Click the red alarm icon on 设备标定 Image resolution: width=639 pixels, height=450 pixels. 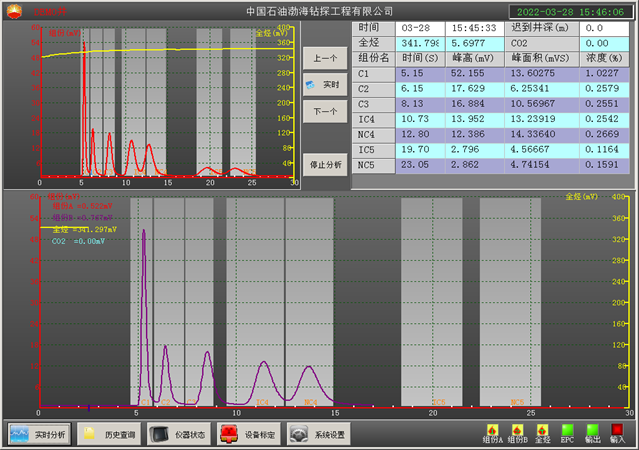(x=229, y=434)
